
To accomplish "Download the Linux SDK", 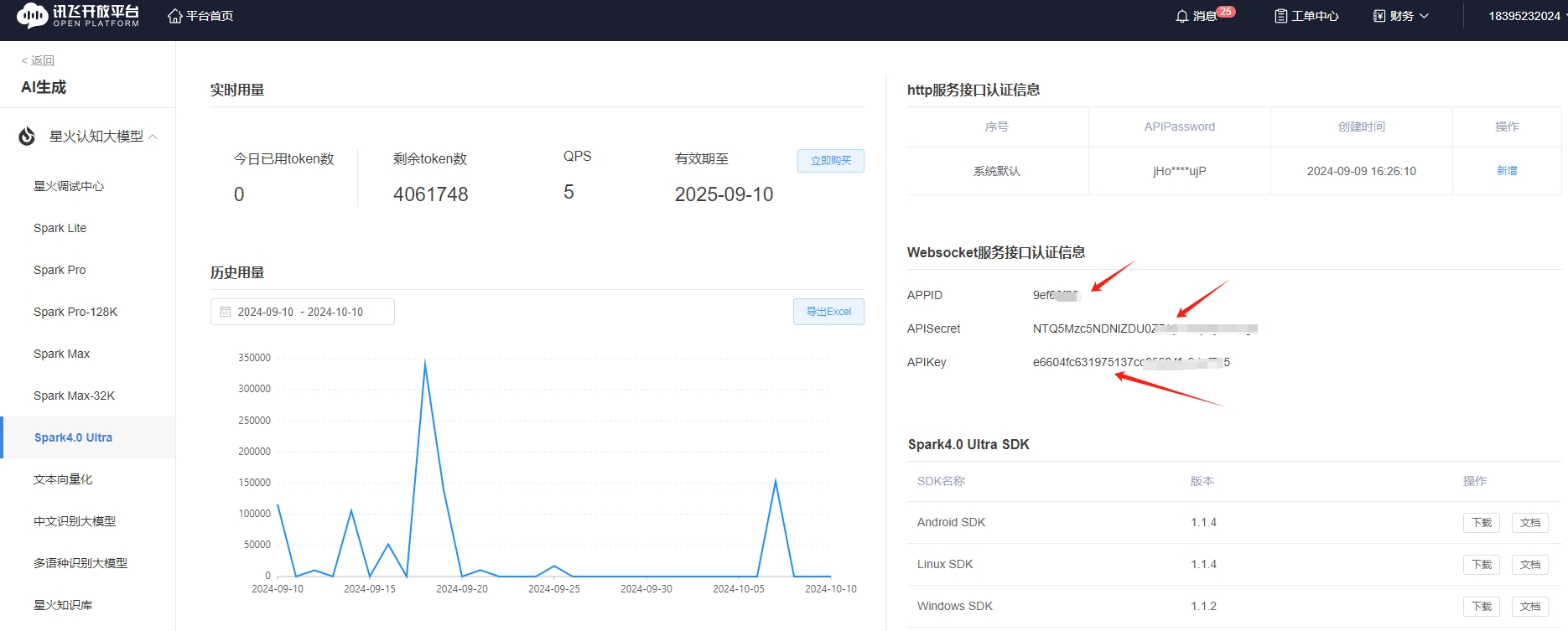I will [1482, 564].
